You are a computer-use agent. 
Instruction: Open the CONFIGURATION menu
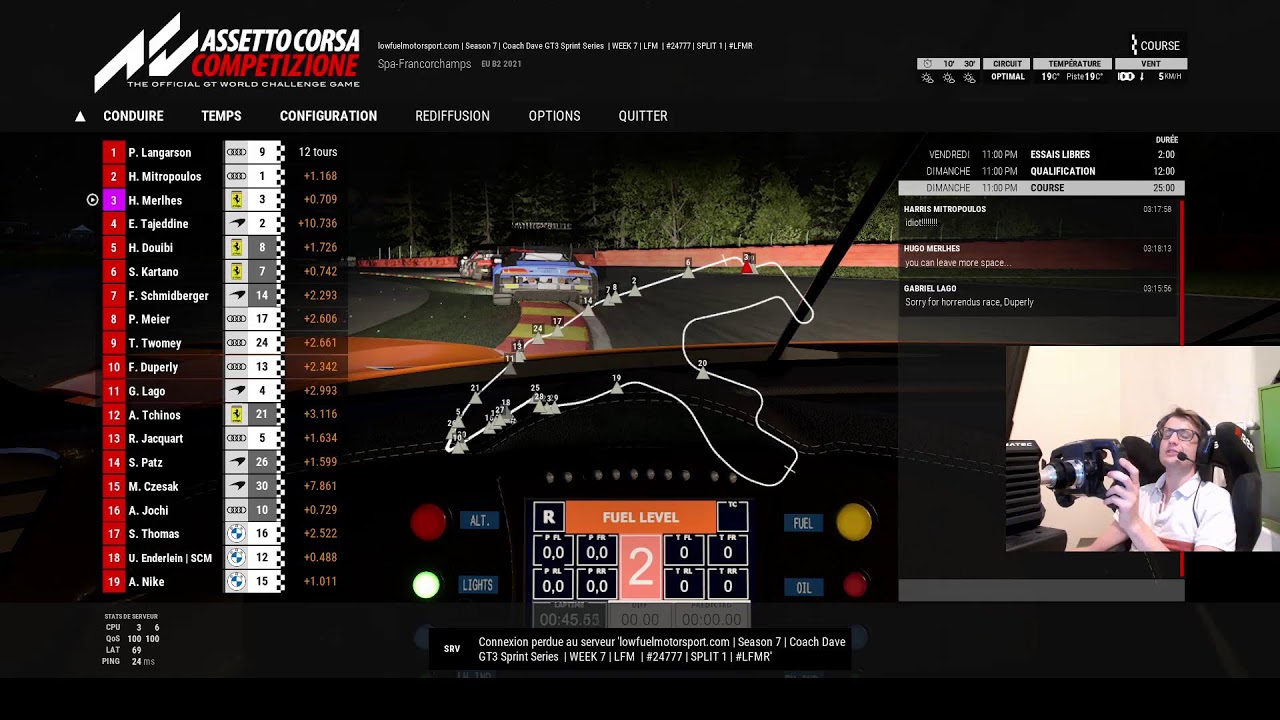point(328,116)
